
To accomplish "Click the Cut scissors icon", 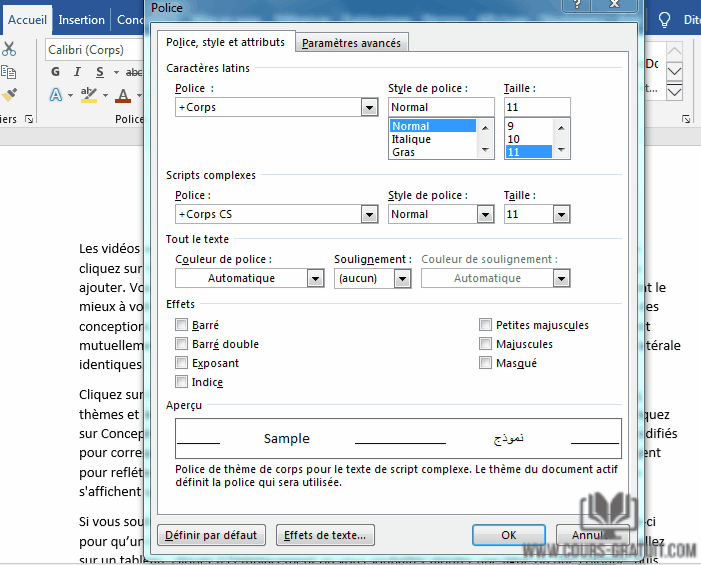I will [9, 48].
